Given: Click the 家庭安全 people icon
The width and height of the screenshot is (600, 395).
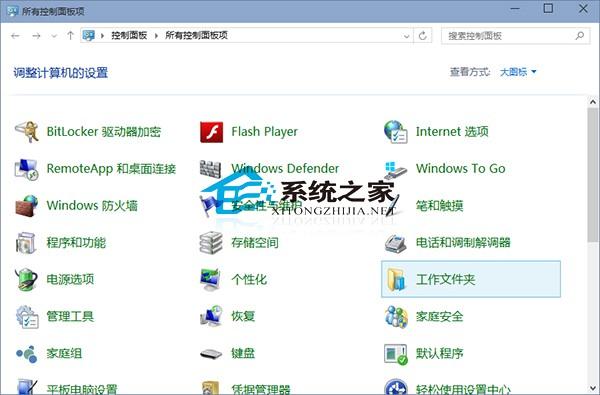Looking at the screenshot, I should 396,317.
